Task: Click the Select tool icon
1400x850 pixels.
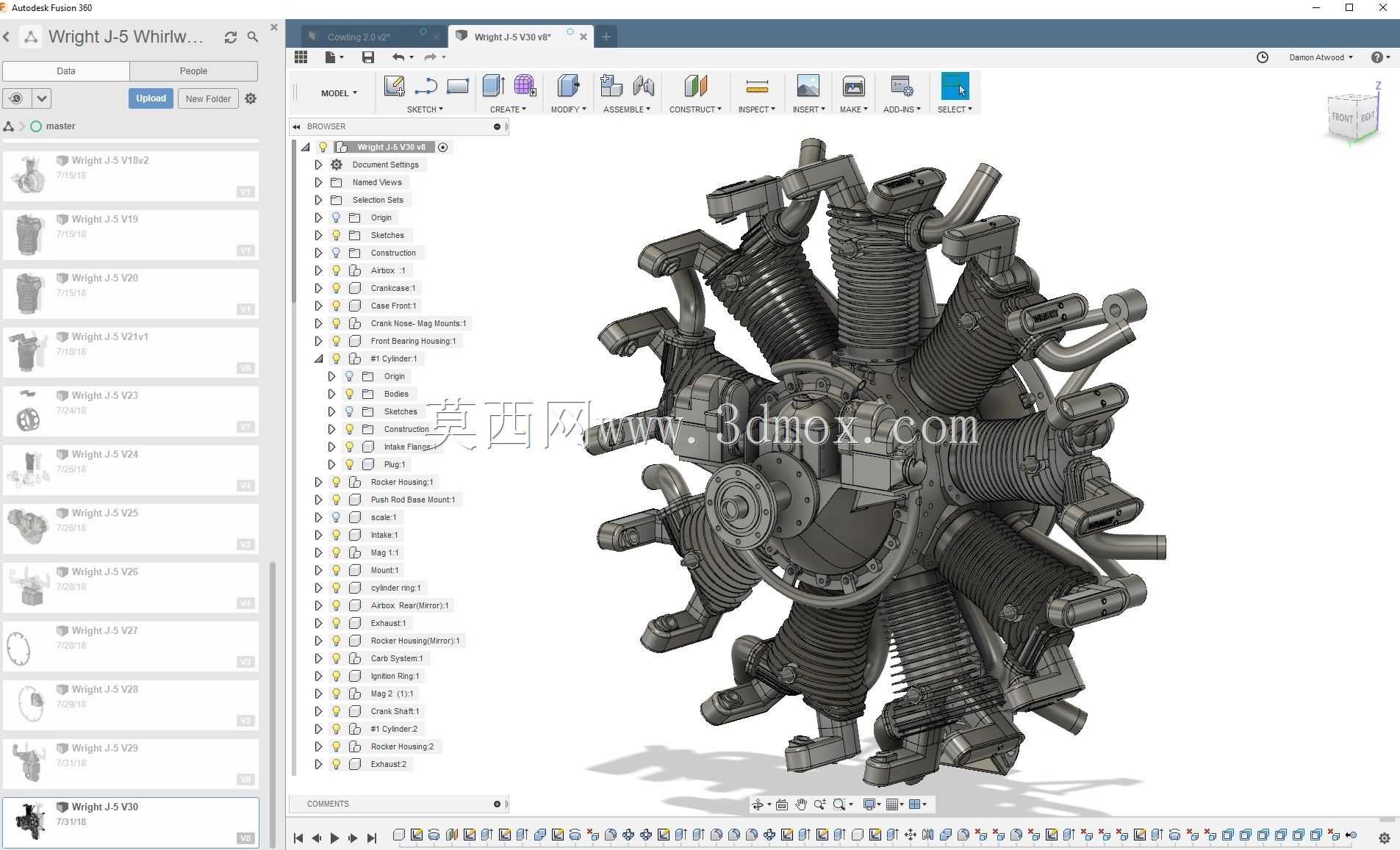Action: click(955, 86)
